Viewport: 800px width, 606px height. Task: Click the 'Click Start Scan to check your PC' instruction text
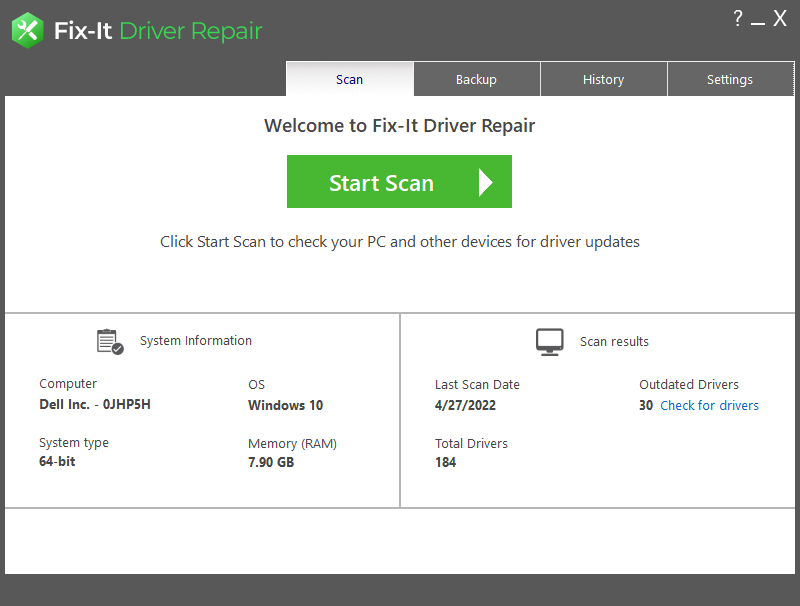click(x=399, y=242)
